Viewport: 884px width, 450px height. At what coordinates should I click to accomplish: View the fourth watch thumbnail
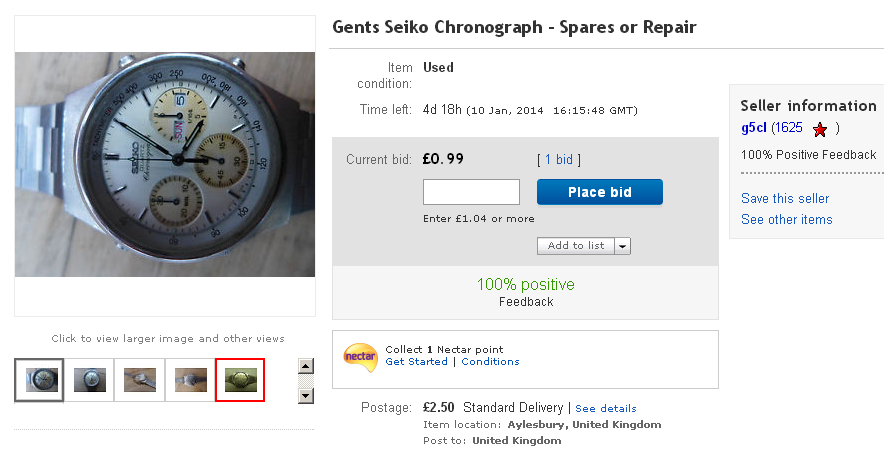coord(190,380)
